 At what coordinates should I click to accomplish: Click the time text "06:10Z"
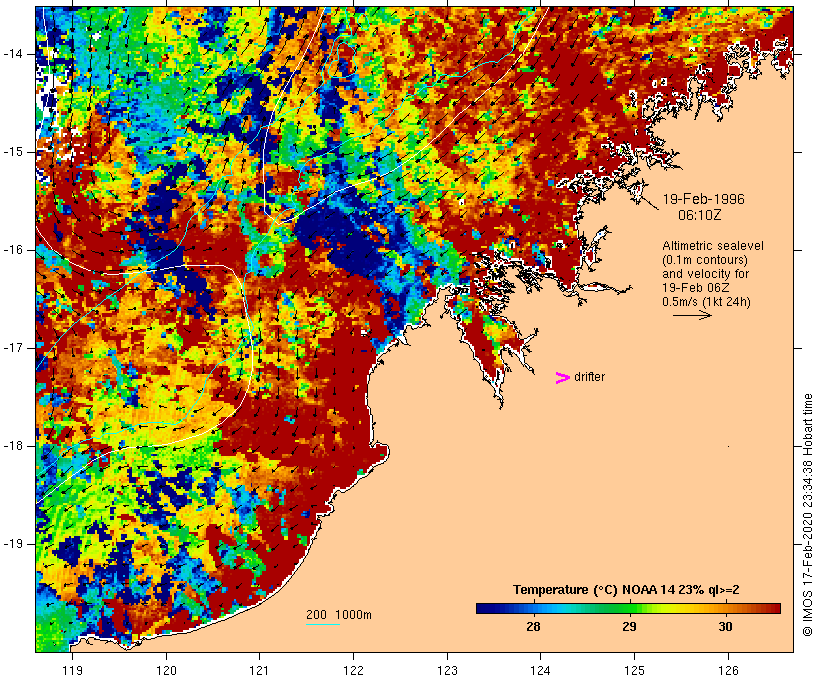tap(700, 215)
